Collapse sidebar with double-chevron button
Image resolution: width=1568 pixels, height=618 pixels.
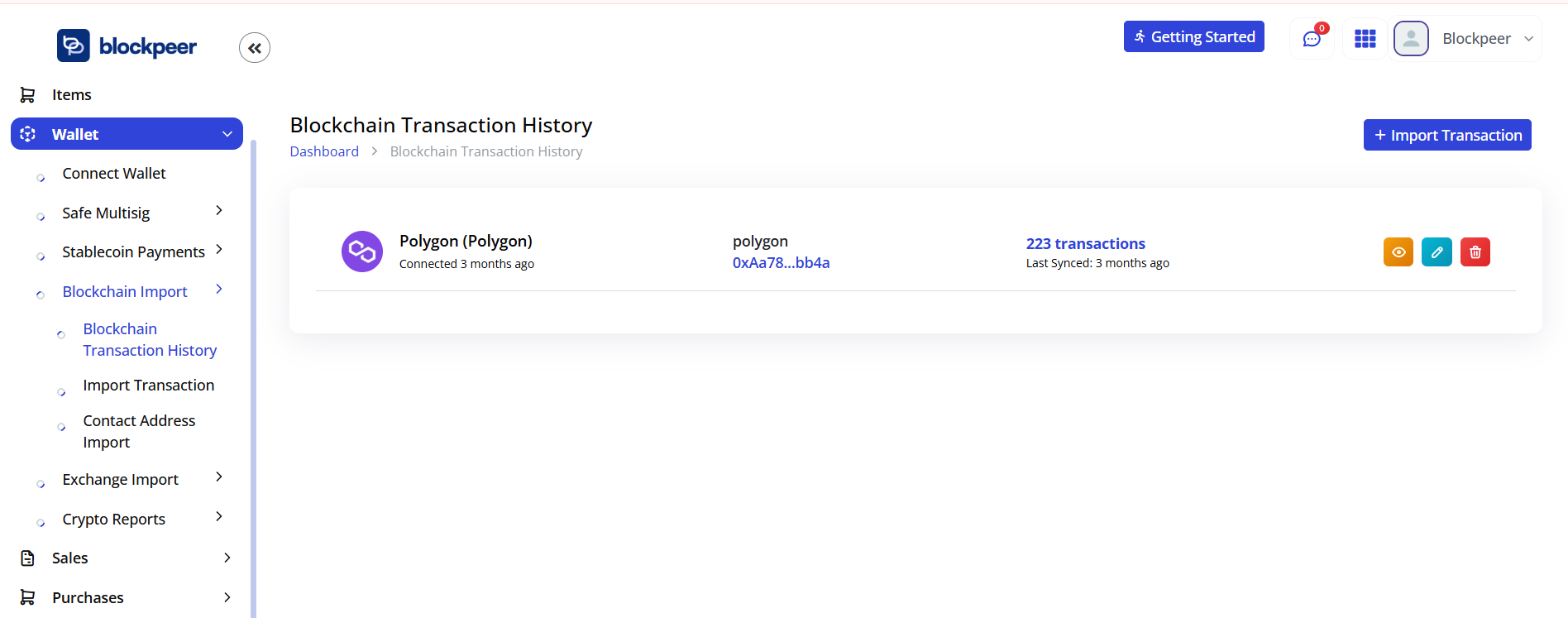click(x=255, y=48)
